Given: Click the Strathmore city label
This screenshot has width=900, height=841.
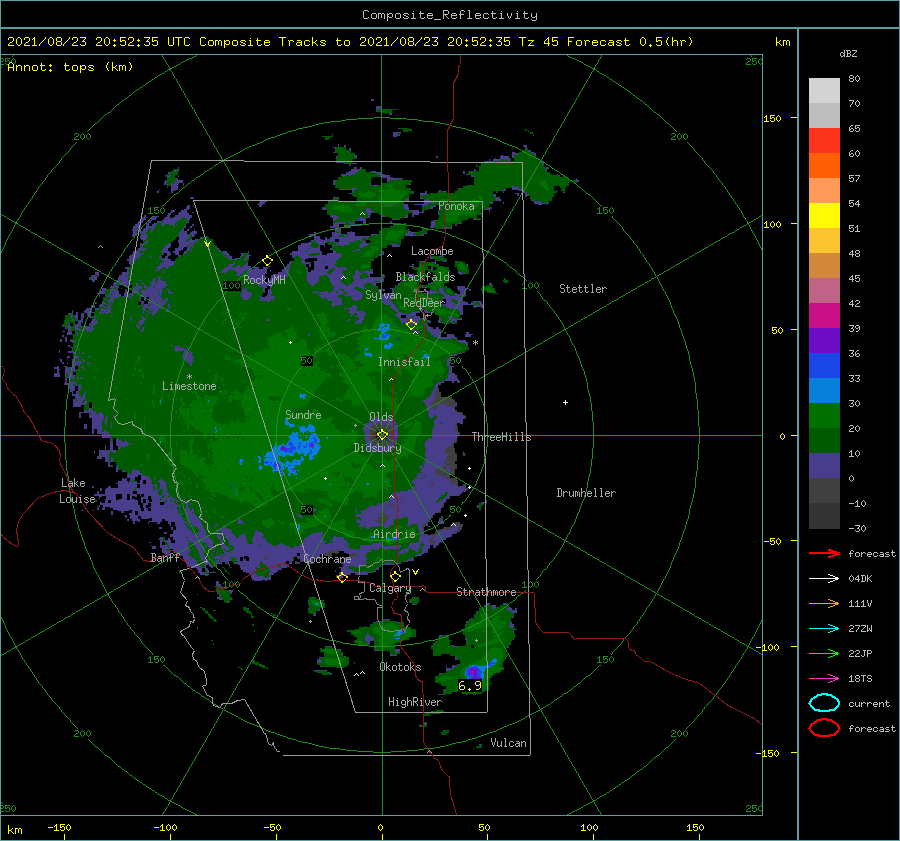Looking at the screenshot, I should [x=486, y=592].
